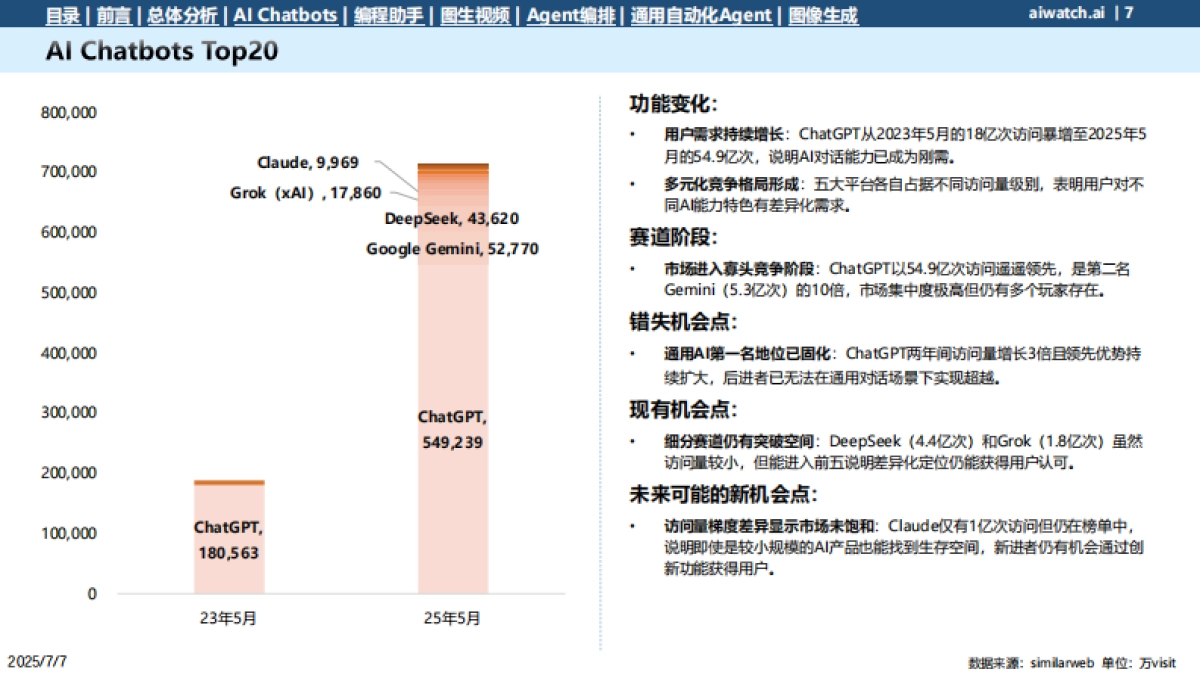
Task: Select the 23年5月 bar in the chart
Action: point(227,535)
